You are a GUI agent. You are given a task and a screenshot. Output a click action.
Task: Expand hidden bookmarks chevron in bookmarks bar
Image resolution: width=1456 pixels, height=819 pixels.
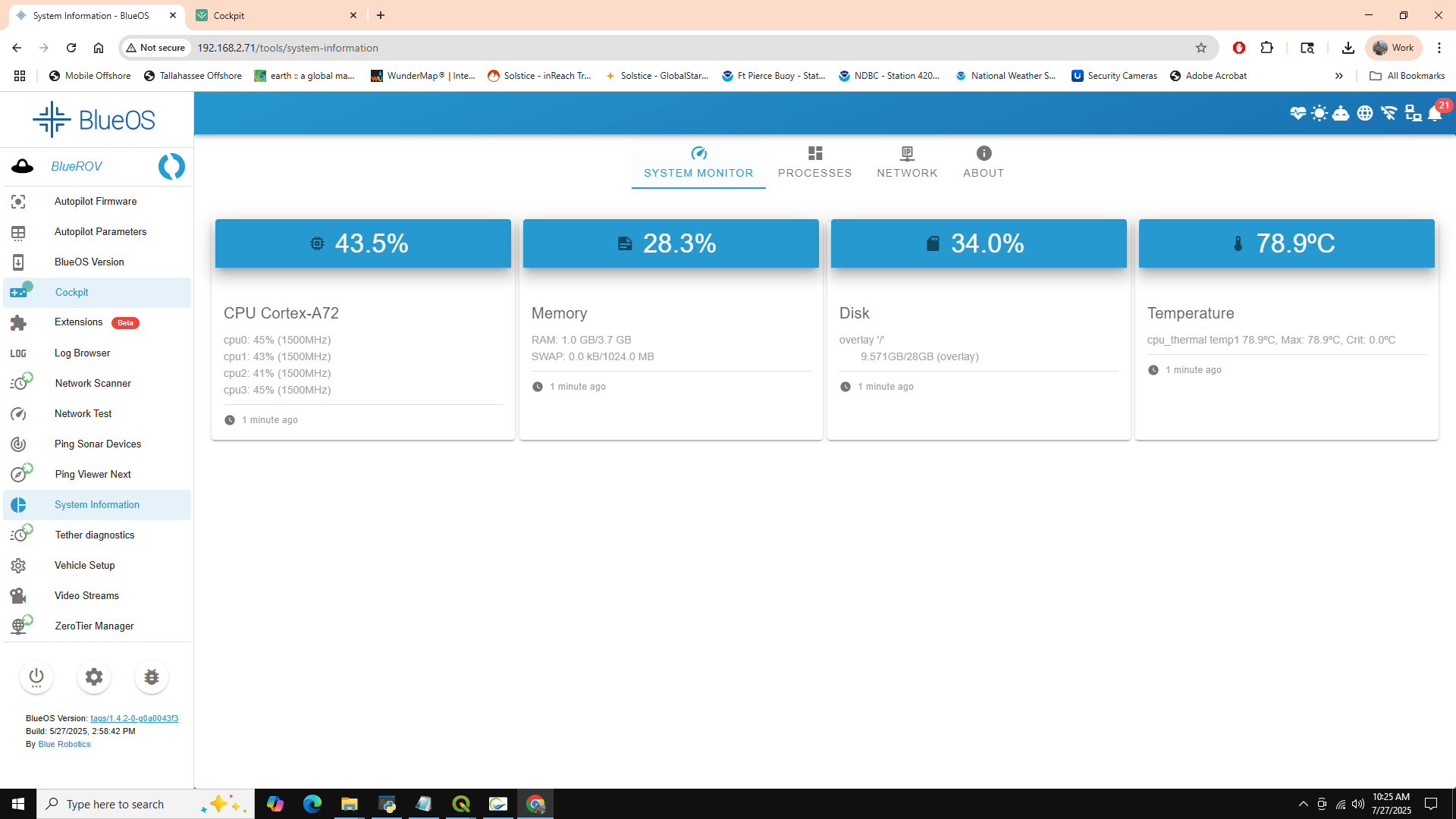pos(1339,76)
